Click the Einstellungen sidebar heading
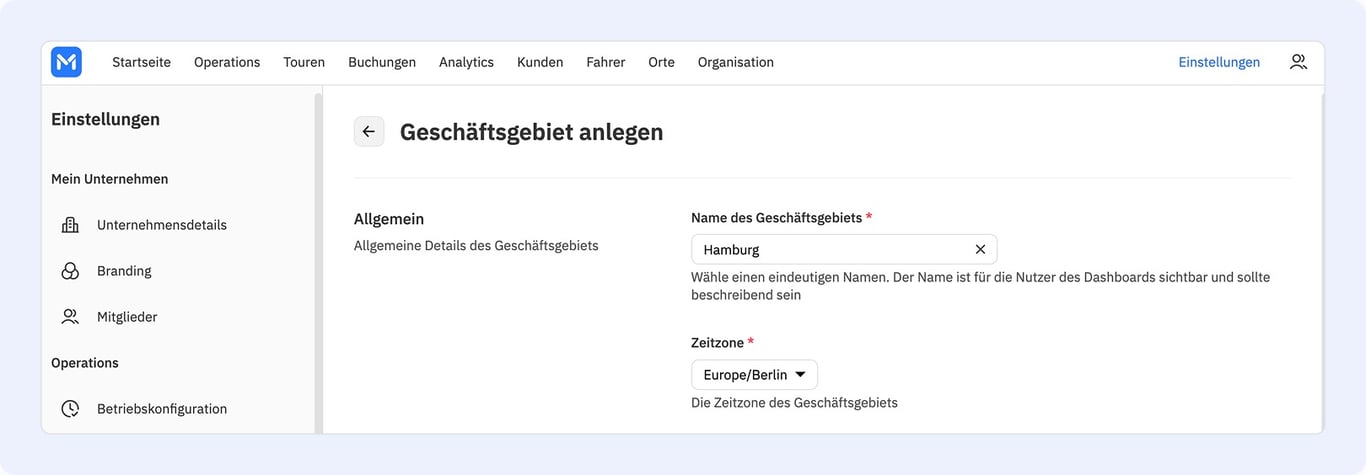The height and width of the screenshot is (475, 1366). pyautogui.click(x=105, y=119)
